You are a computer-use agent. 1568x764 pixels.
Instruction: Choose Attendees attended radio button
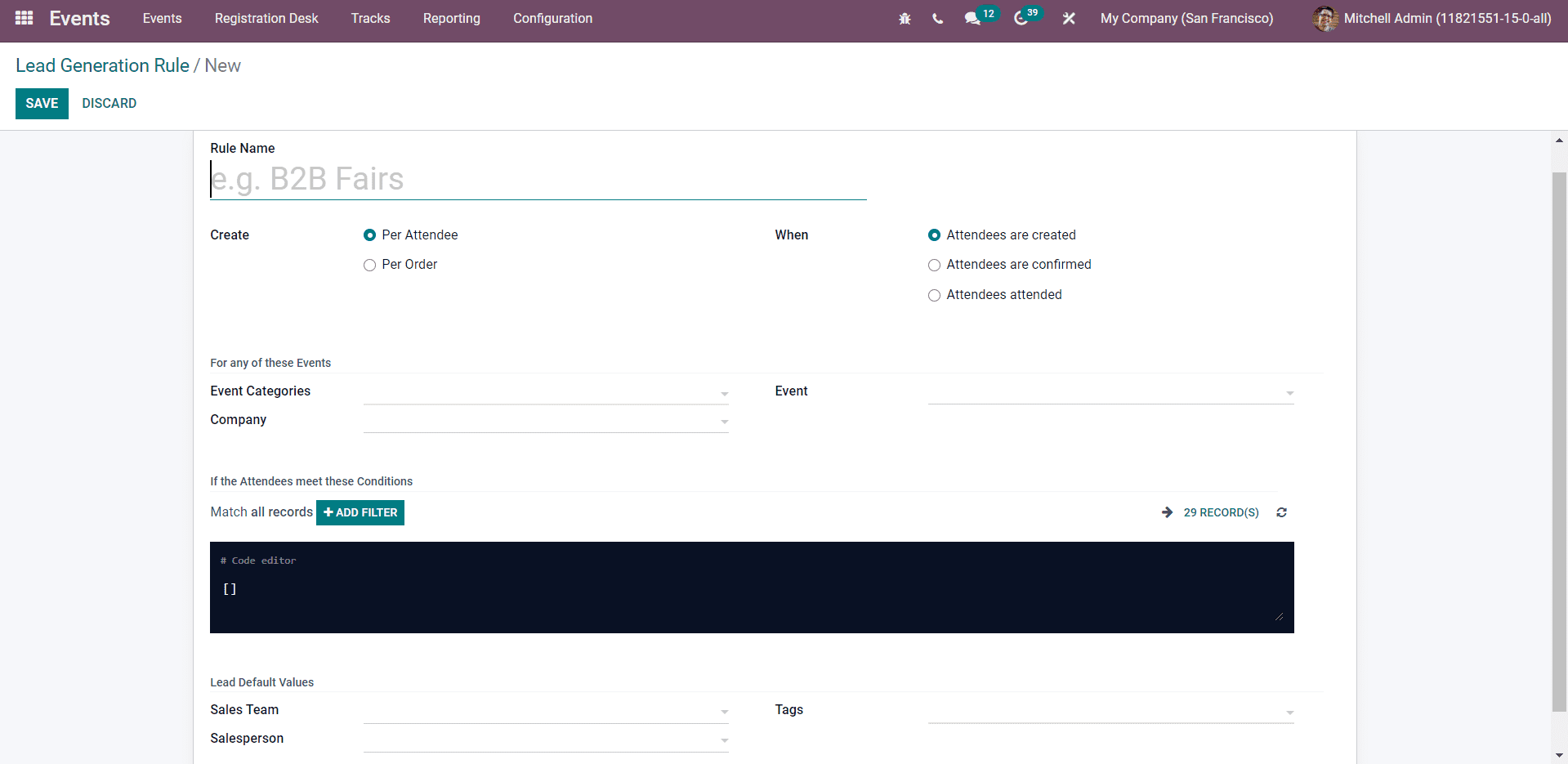tap(934, 295)
